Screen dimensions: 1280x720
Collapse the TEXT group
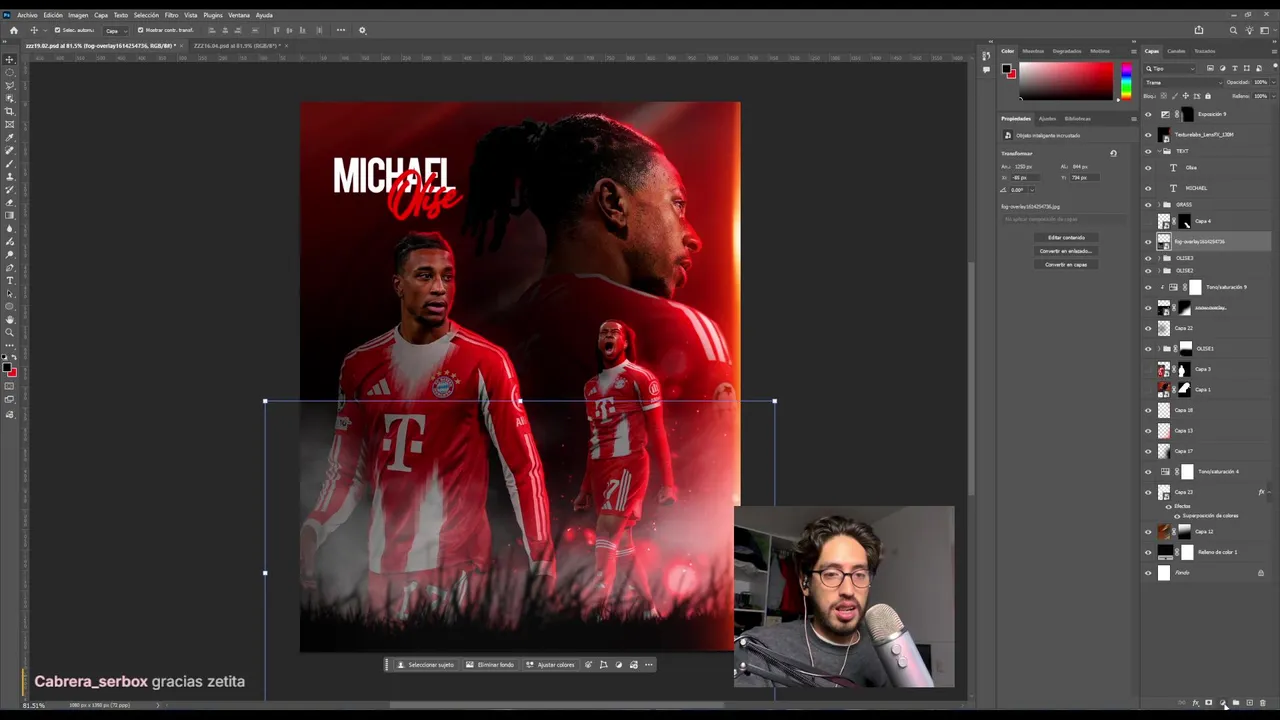tap(1159, 151)
